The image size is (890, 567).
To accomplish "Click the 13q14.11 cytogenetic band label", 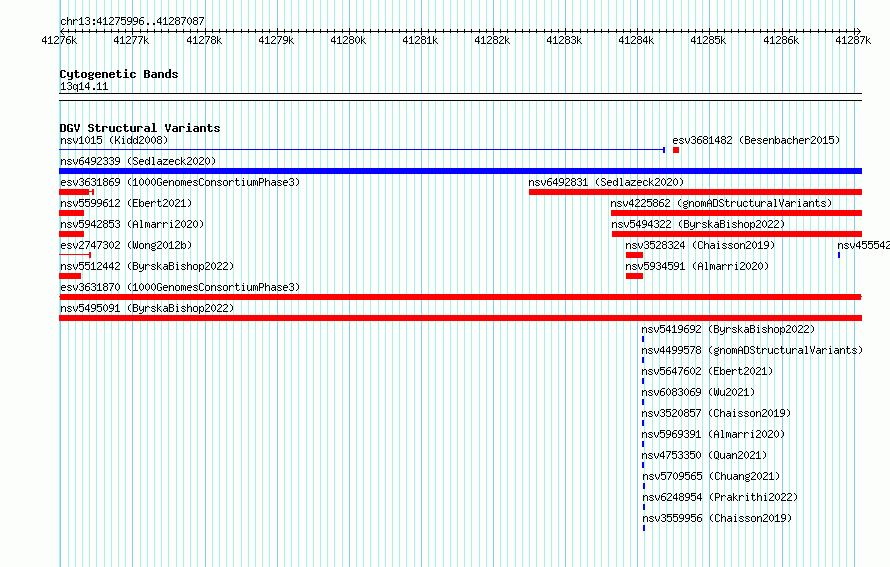I will pos(84,86).
